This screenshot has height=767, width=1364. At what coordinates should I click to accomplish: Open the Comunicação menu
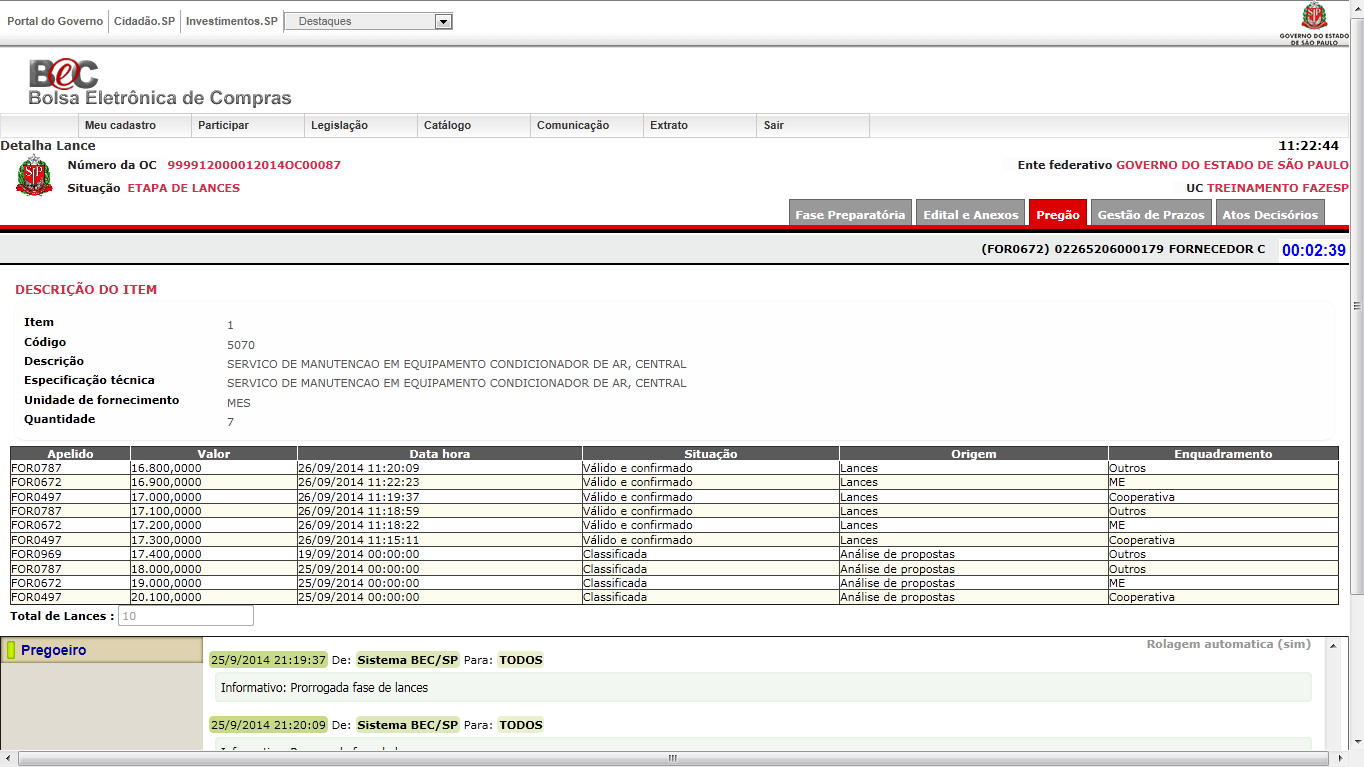pos(586,125)
